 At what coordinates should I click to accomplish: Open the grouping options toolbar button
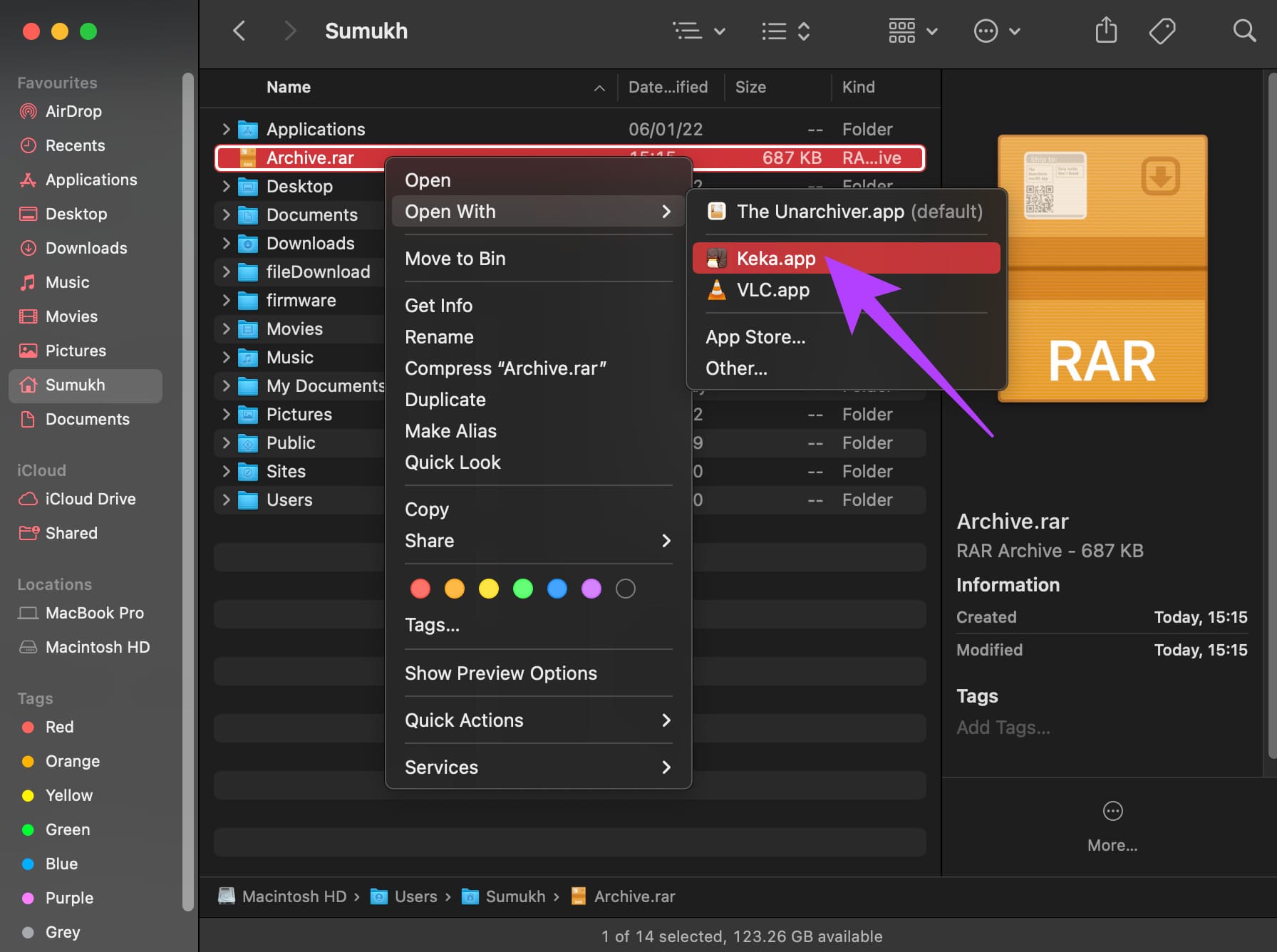913,31
